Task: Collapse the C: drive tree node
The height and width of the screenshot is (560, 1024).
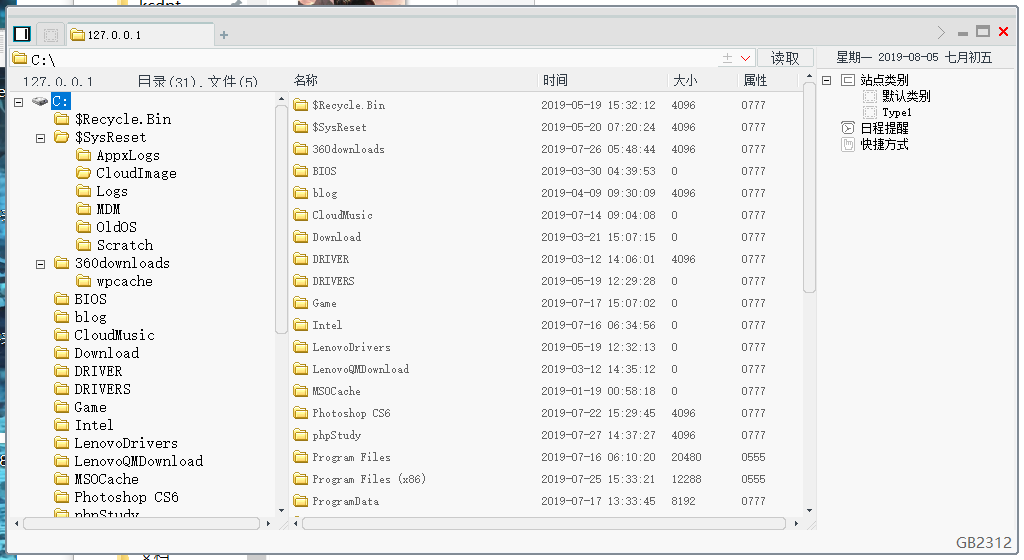Action: (x=19, y=102)
